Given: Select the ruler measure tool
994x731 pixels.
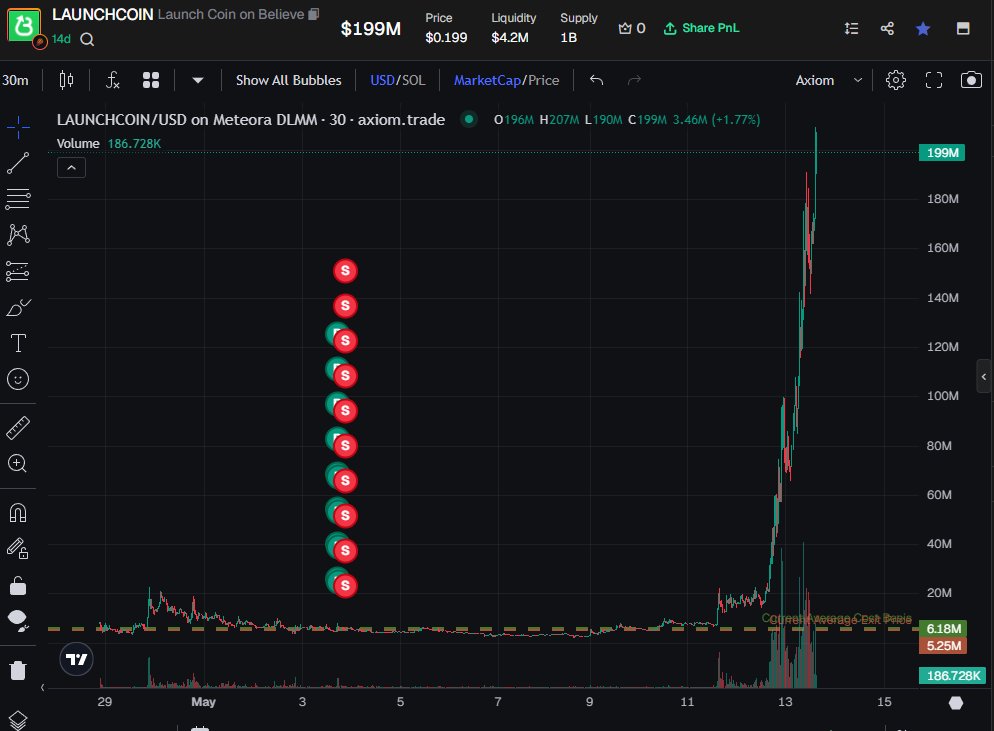Looking at the screenshot, I should click(x=18, y=428).
